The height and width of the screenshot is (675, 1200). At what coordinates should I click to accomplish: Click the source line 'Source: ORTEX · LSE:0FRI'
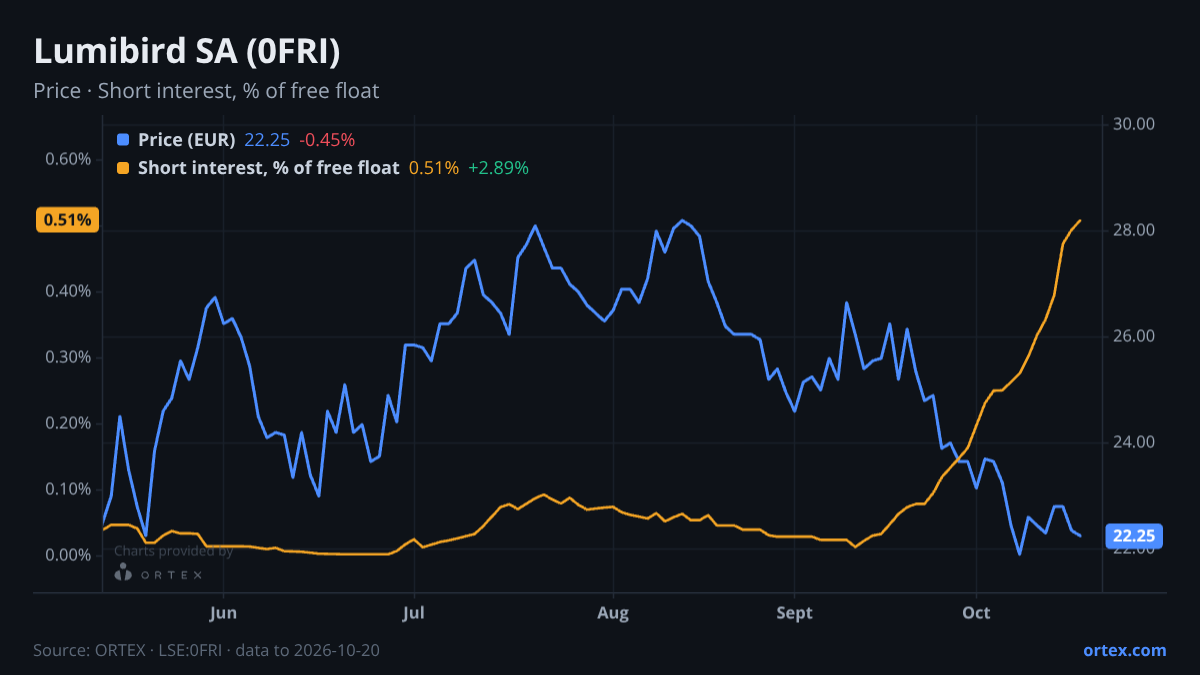[130, 650]
